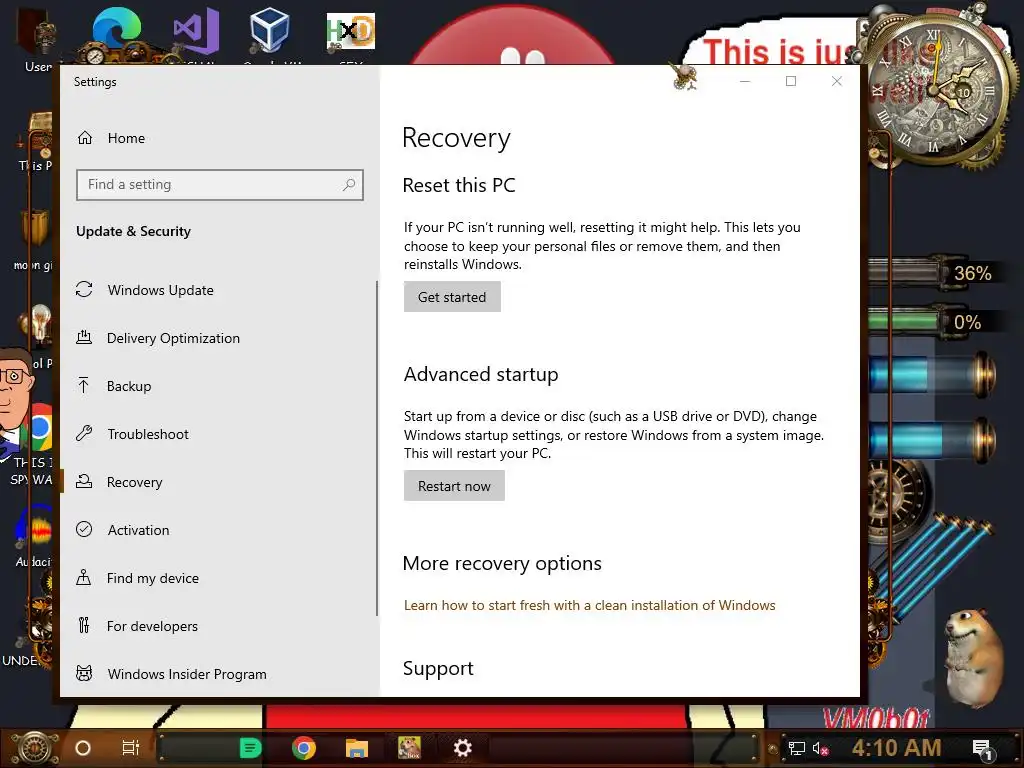The height and width of the screenshot is (768, 1024).
Task: Click the steampunk clock desktop gadget
Action: [x=936, y=88]
